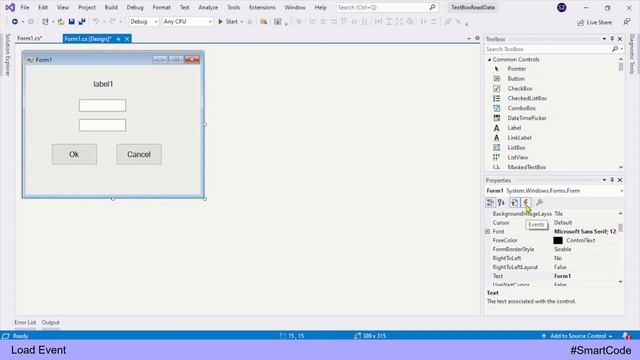The width and height of the screenshot is (640, 360).
Task: Select the ListBox control in Toolbox
Action: point(516,147)
